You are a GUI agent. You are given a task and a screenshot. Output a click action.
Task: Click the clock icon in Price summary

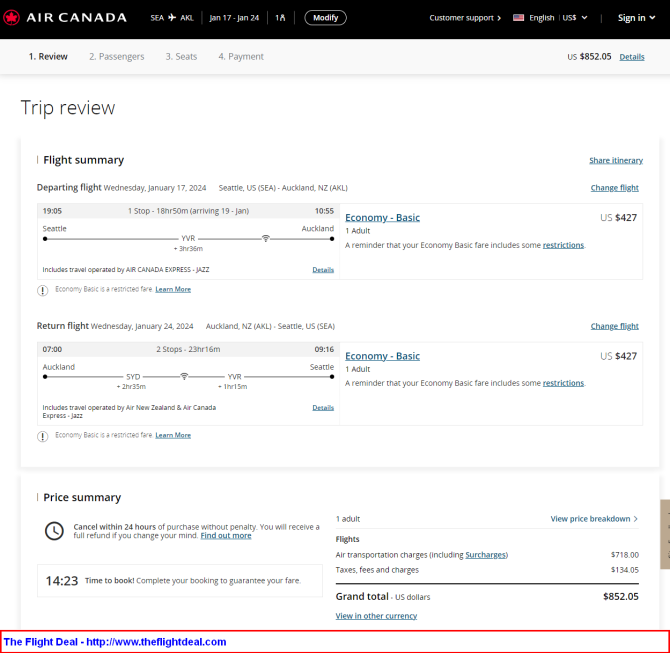point(54,531)
